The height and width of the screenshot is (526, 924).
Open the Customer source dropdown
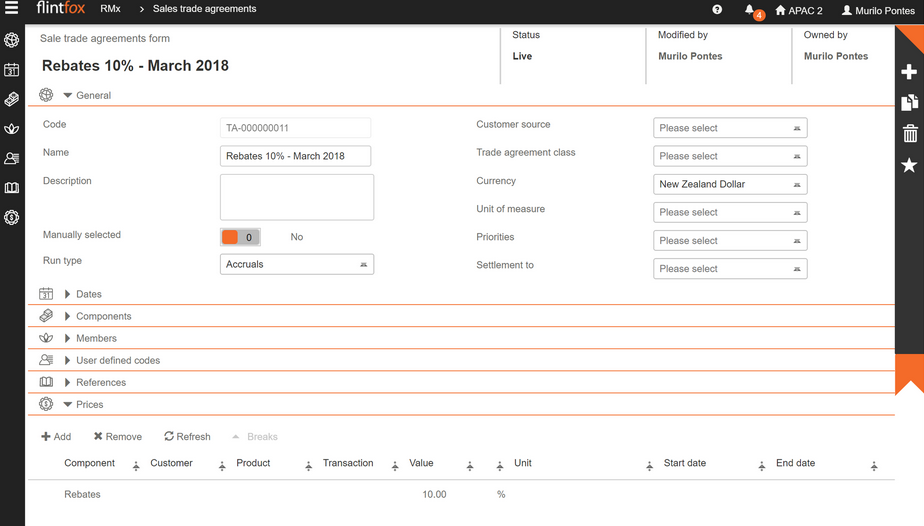[730, 128]
